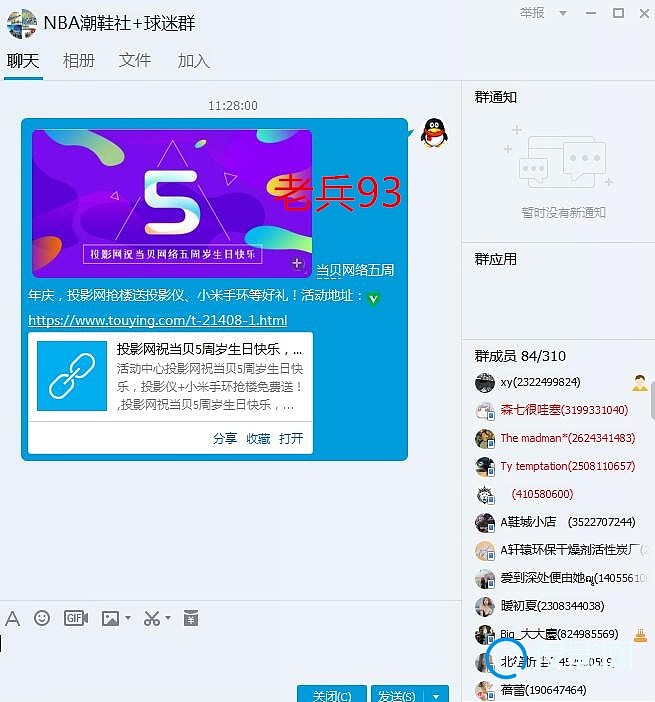Click avatar of 森七很哇塞
Screen dimensions: 655x702
pyautogui.click(x=485, y=411)
